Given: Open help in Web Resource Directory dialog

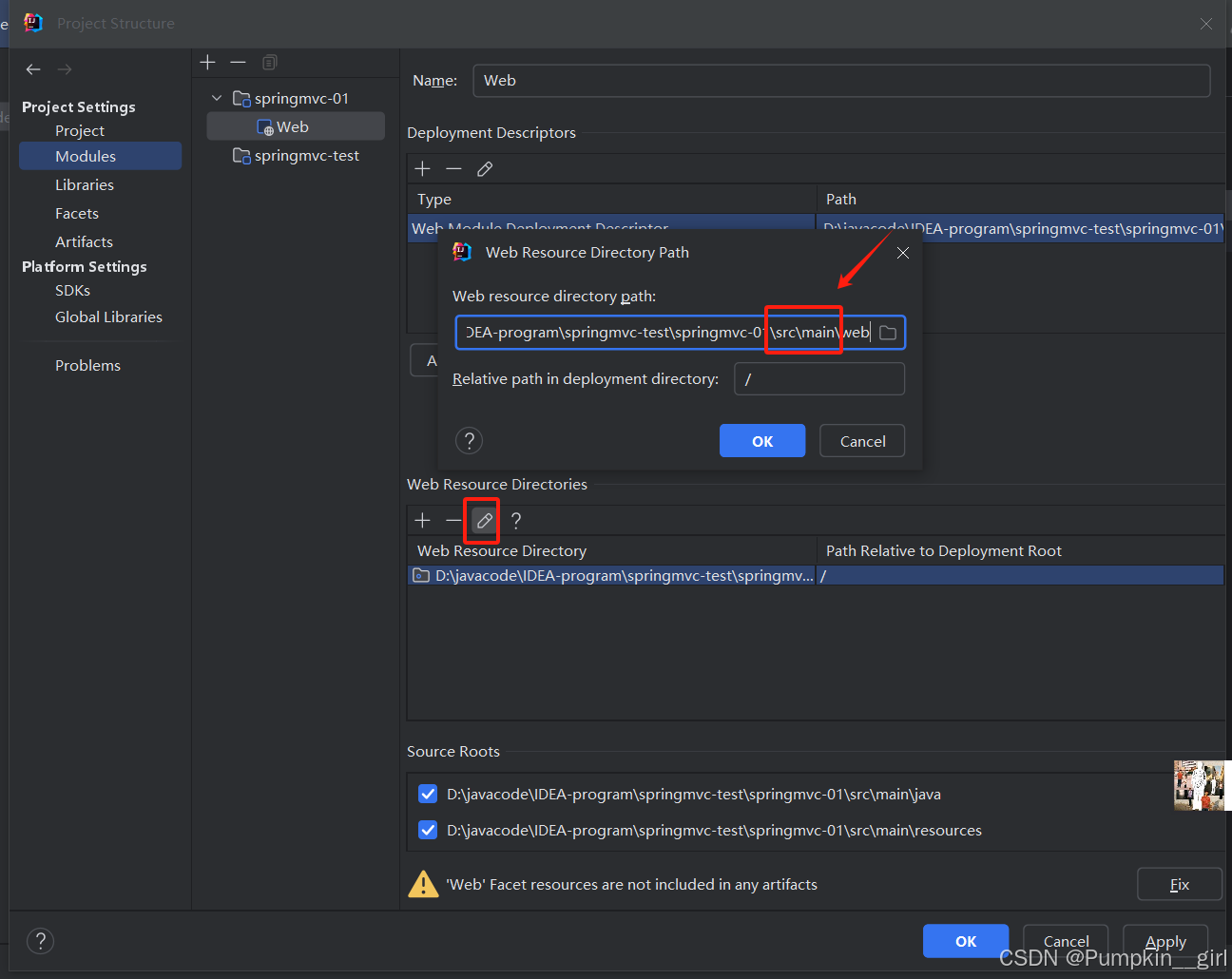Looking at the screenshot, I should tap(469, 441).
